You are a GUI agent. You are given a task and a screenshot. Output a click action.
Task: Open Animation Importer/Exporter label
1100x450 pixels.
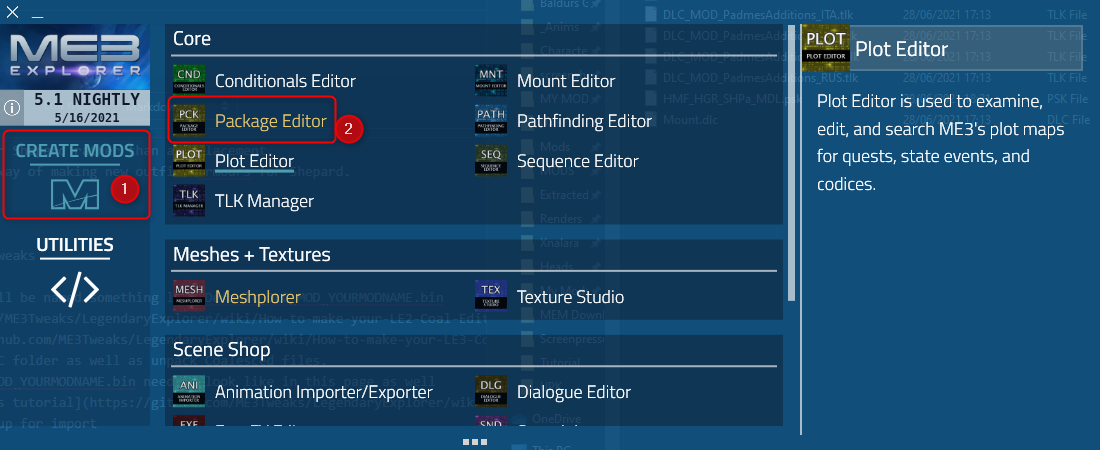323,392
